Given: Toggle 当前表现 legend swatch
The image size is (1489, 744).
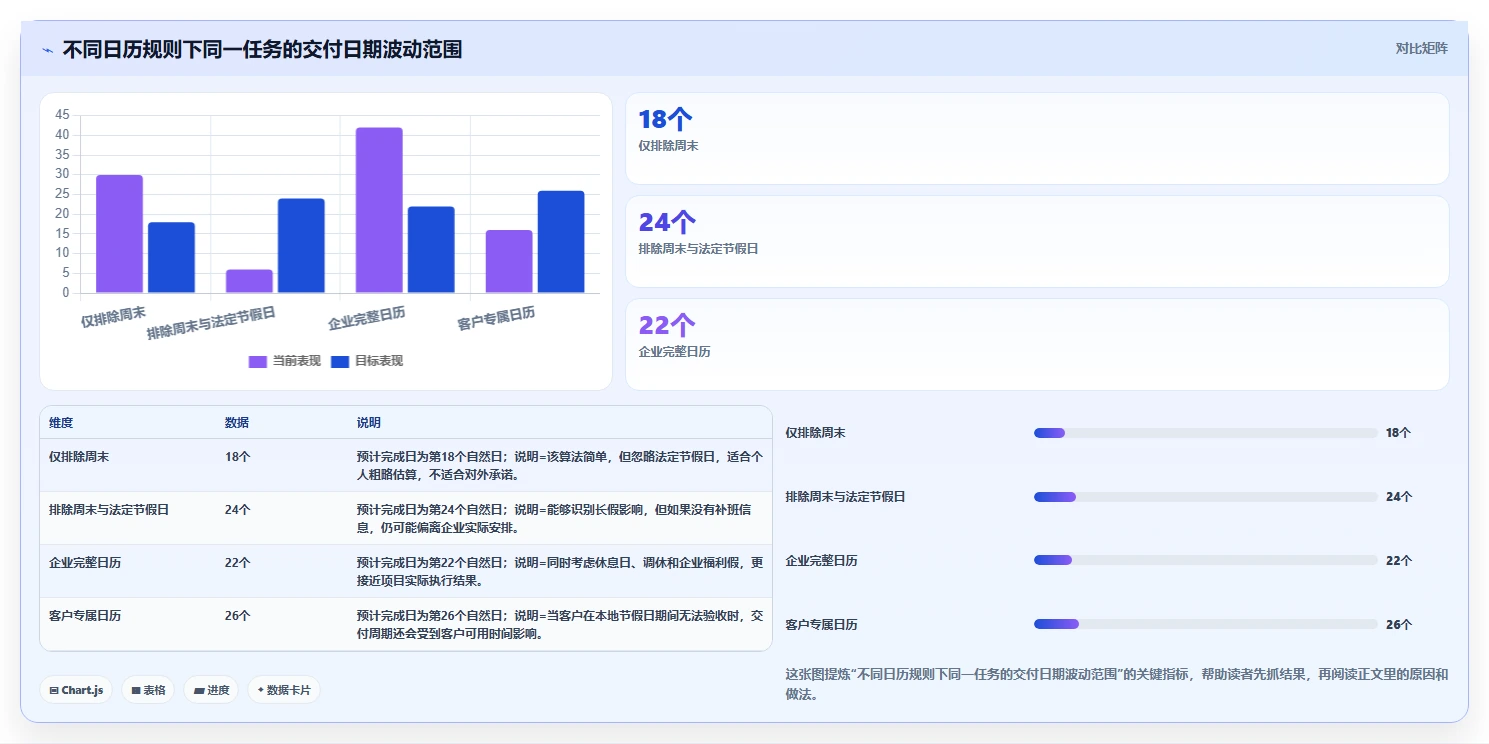Looking at the screenshot, I should (x=258, y=361).
